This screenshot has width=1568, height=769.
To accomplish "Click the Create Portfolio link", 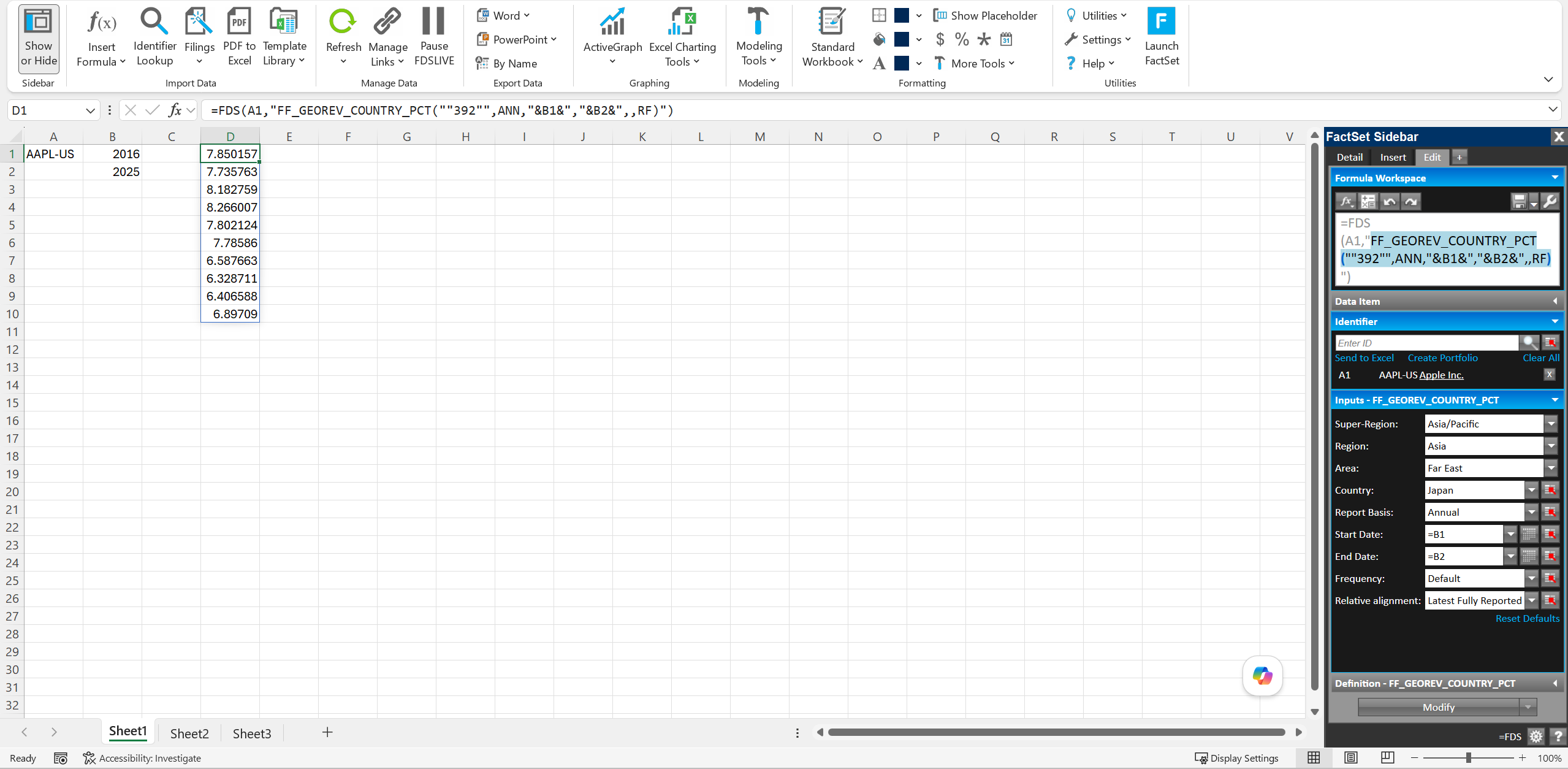I will click(x=1442, y=358).
